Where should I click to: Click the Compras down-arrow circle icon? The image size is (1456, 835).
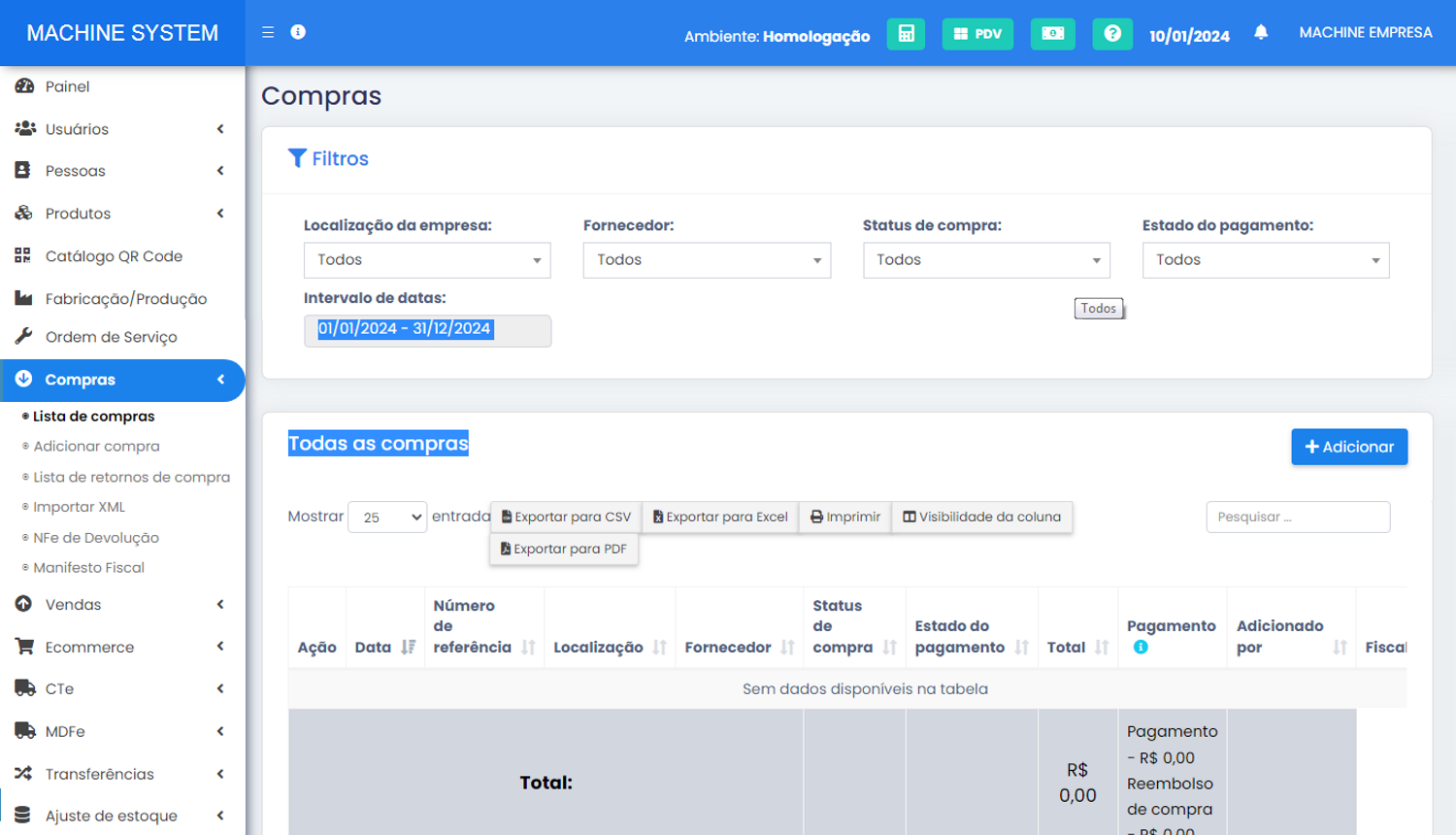[x=23, y=379]
